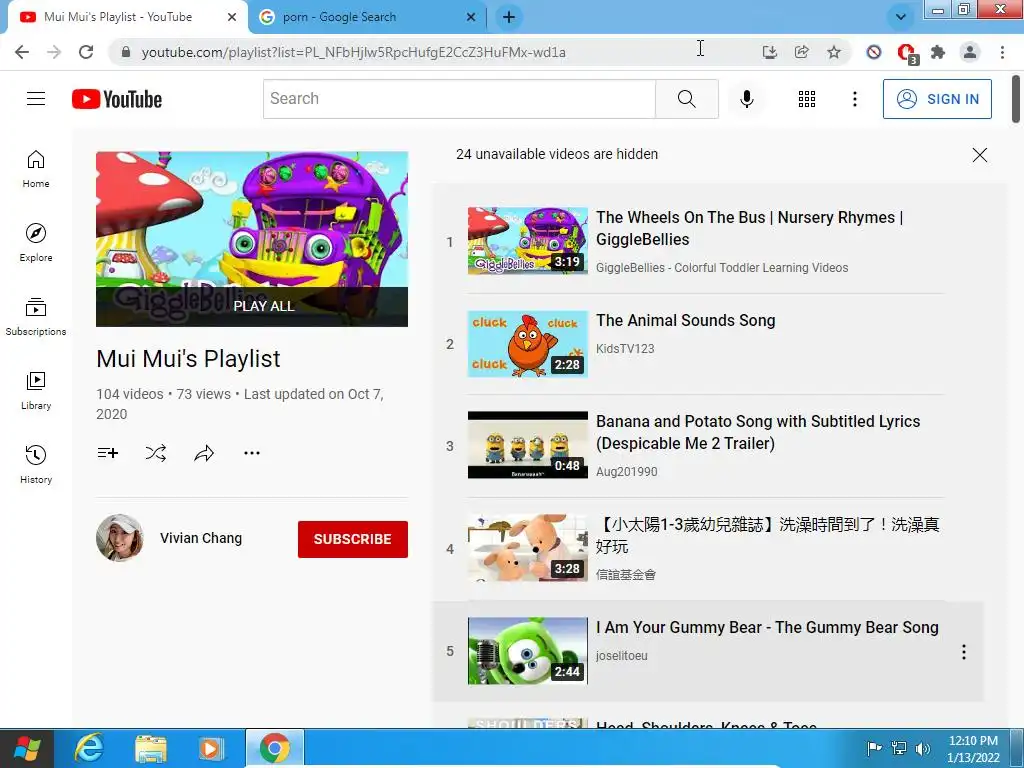Screen dimensions: 1024x768
Task: Open Chrome profile avatar
Action: pyautogui.click(x=970, y=52)
